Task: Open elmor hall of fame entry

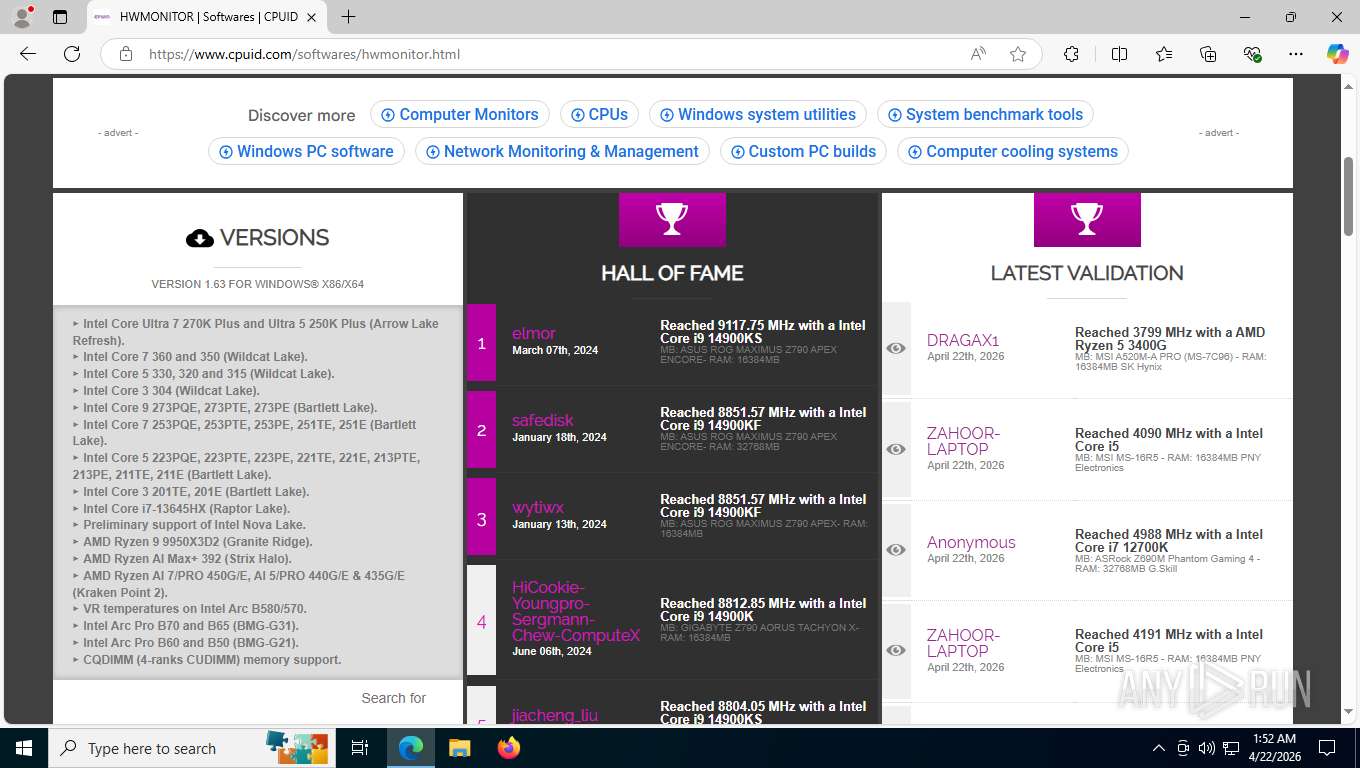Action: pos(533,333)
